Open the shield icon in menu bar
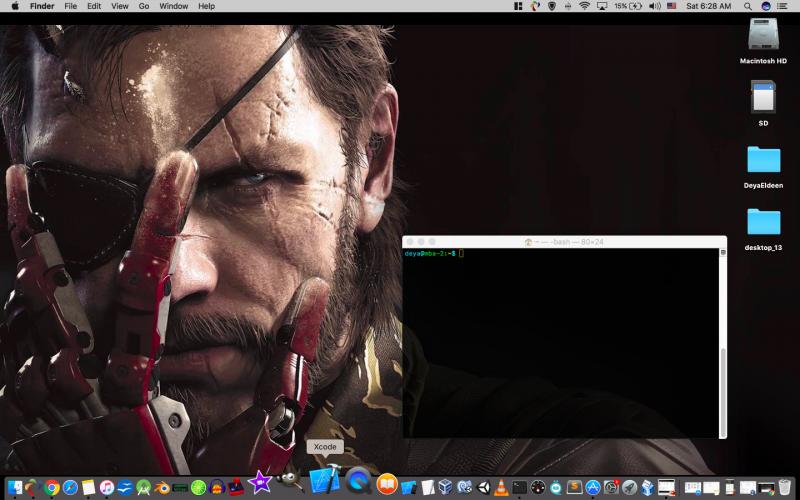Screen dimensions: 800x500 pos(552,6)
